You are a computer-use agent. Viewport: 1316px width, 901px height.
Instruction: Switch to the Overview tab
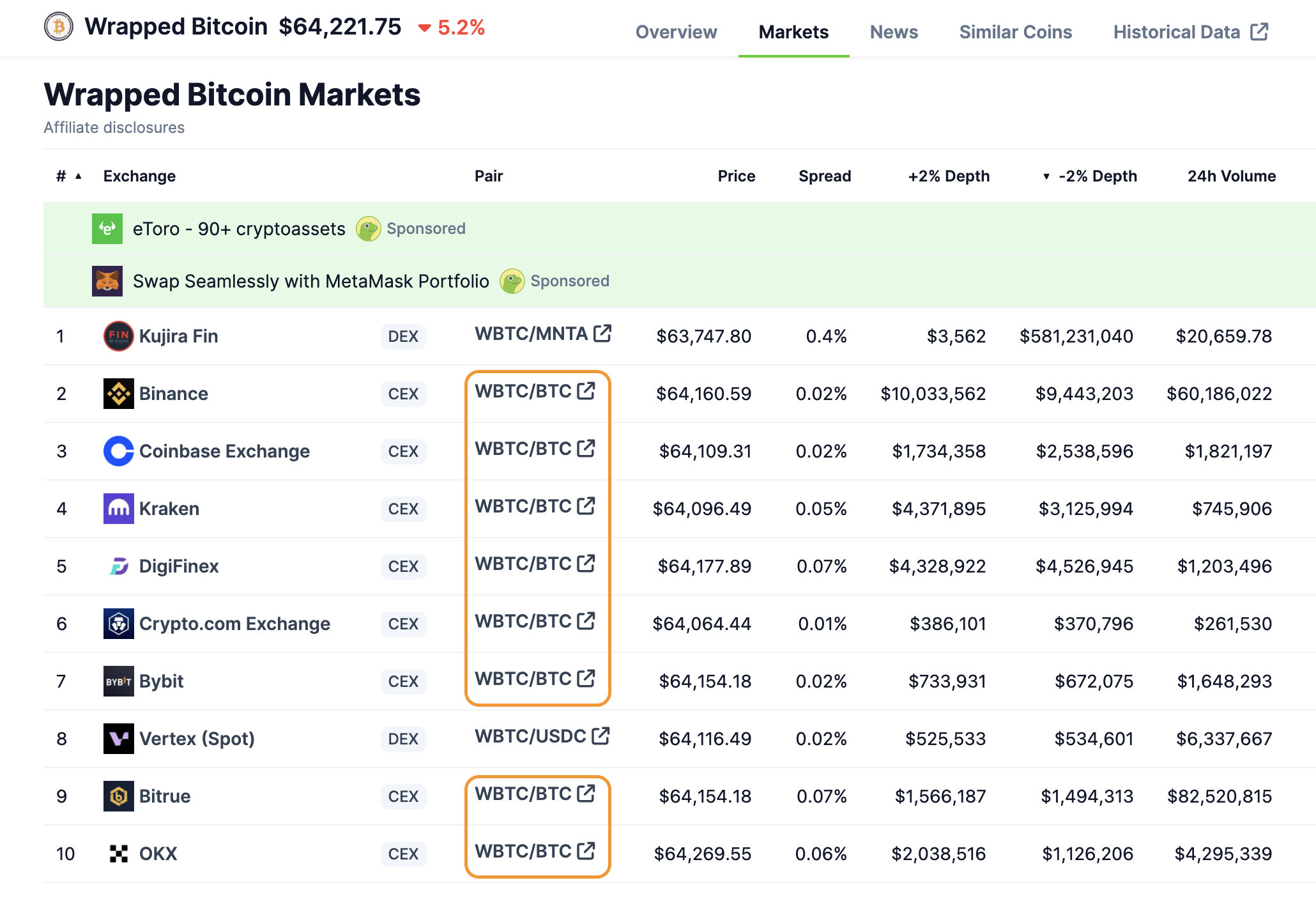tap(676, 32)
